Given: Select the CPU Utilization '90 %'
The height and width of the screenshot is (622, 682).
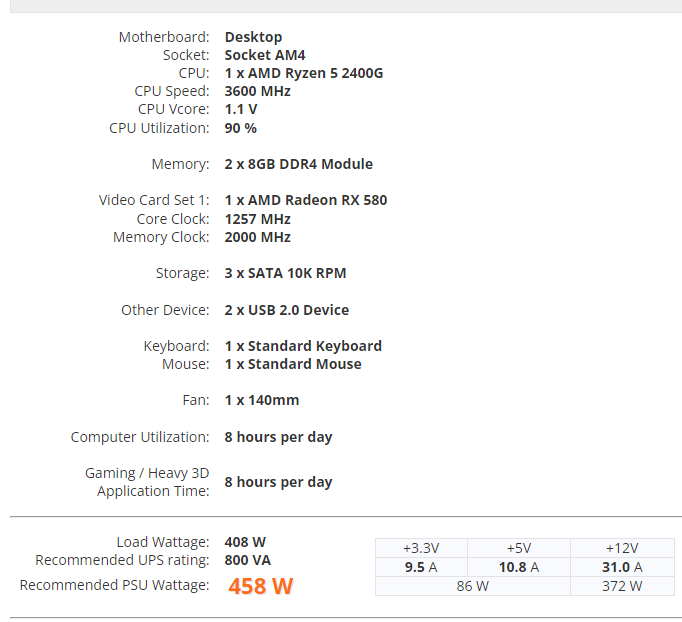Looking at the screenshot, I should pos(241,128).
